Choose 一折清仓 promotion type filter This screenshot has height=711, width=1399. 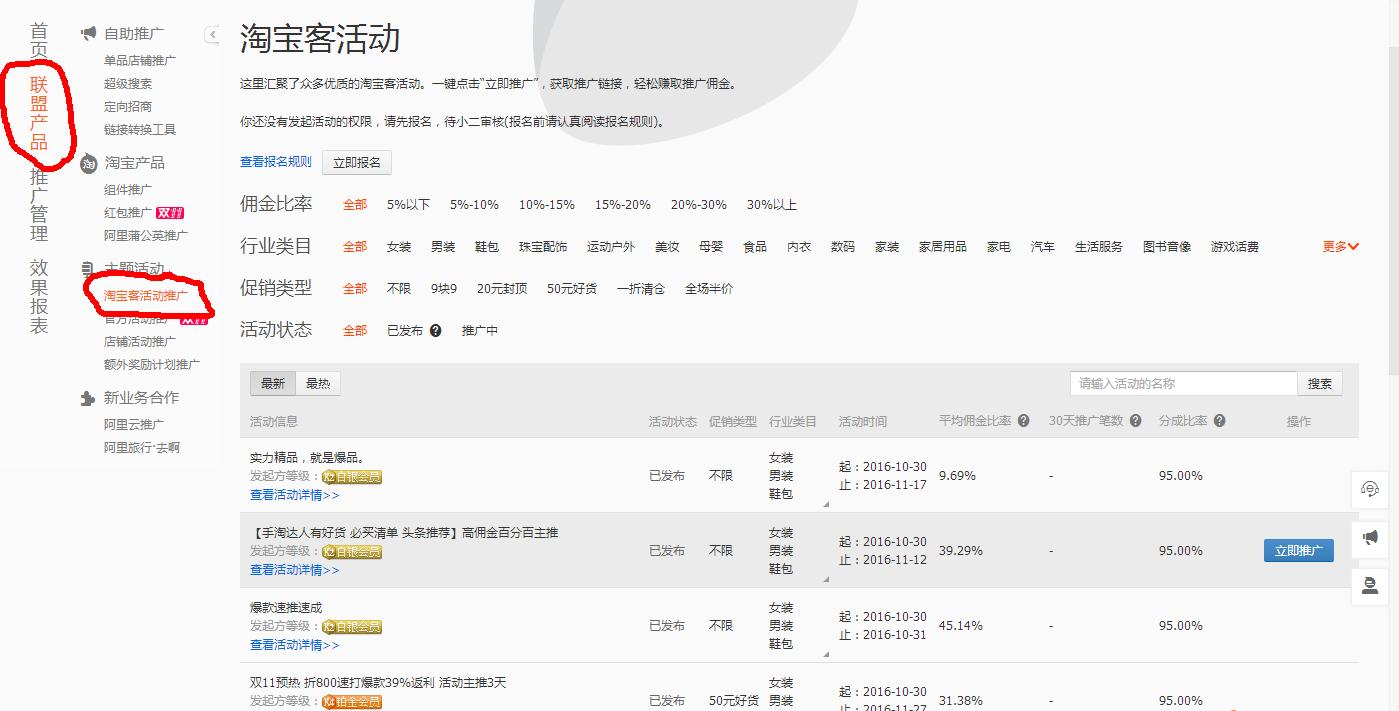click(x=640, y=287)
